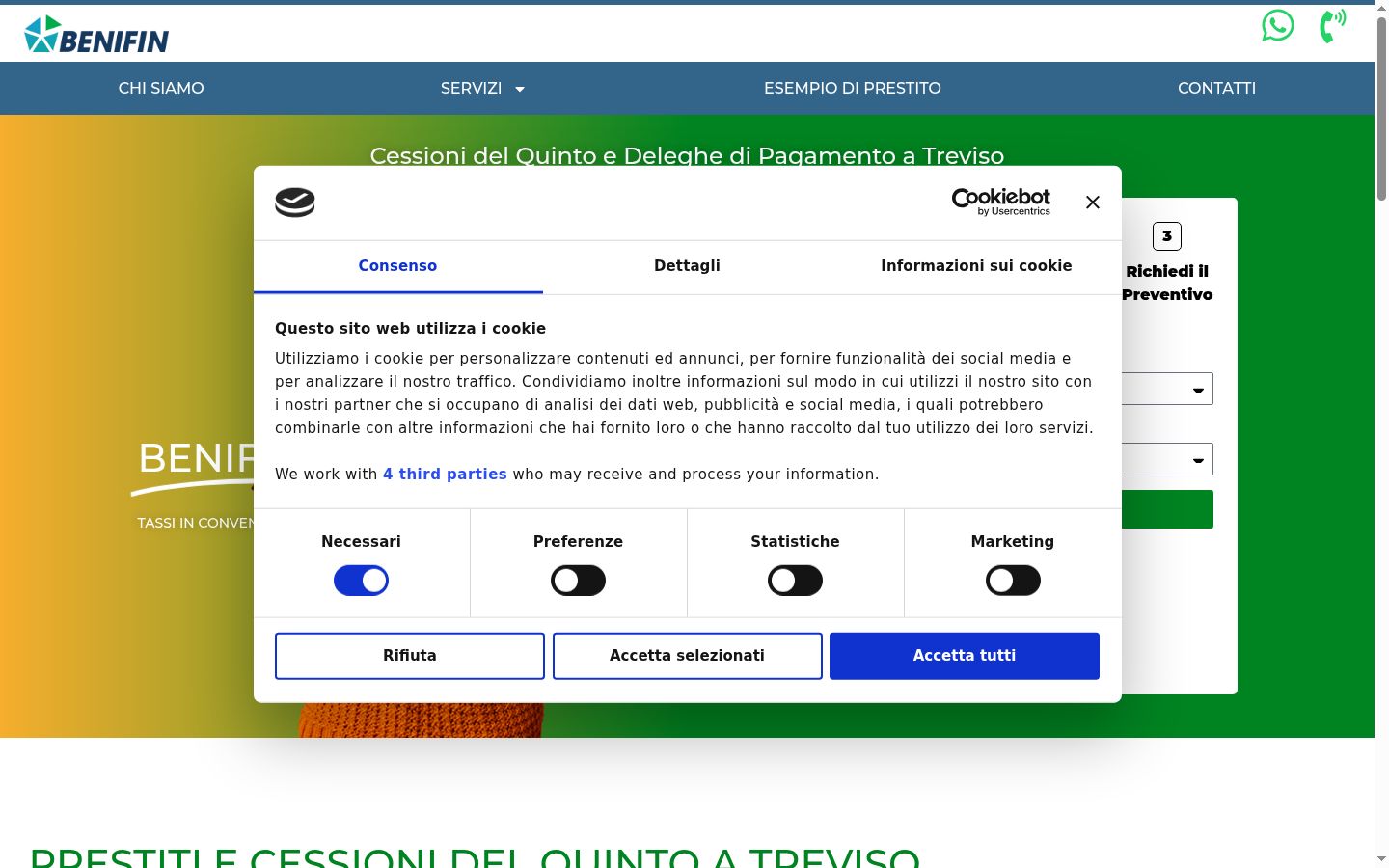Click the Accetta tutti button
1389x868 pixels.
[x=965, y=656]
